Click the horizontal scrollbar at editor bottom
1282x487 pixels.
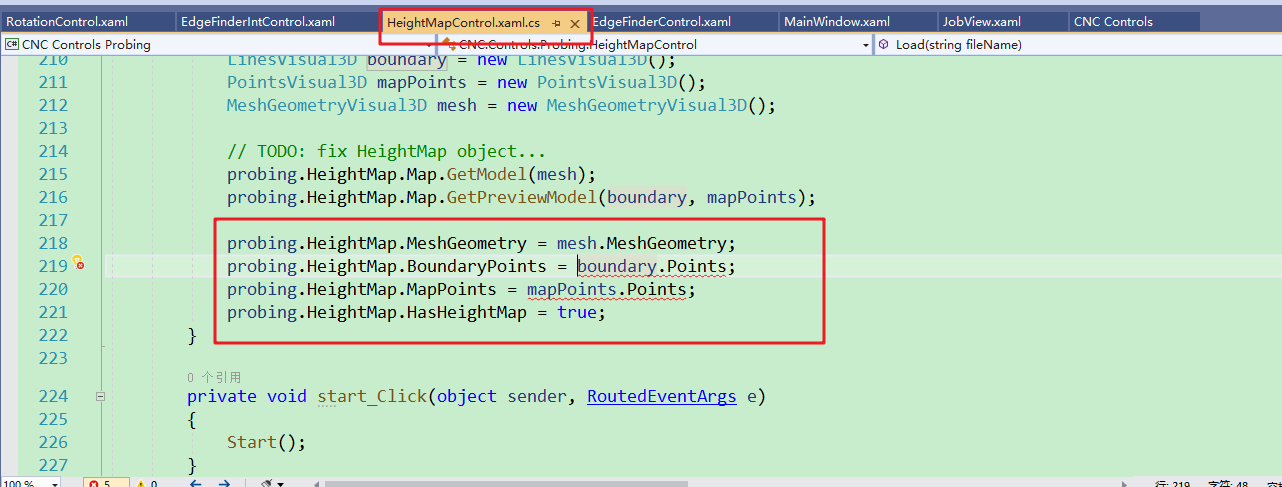click(x=700, y=484)
